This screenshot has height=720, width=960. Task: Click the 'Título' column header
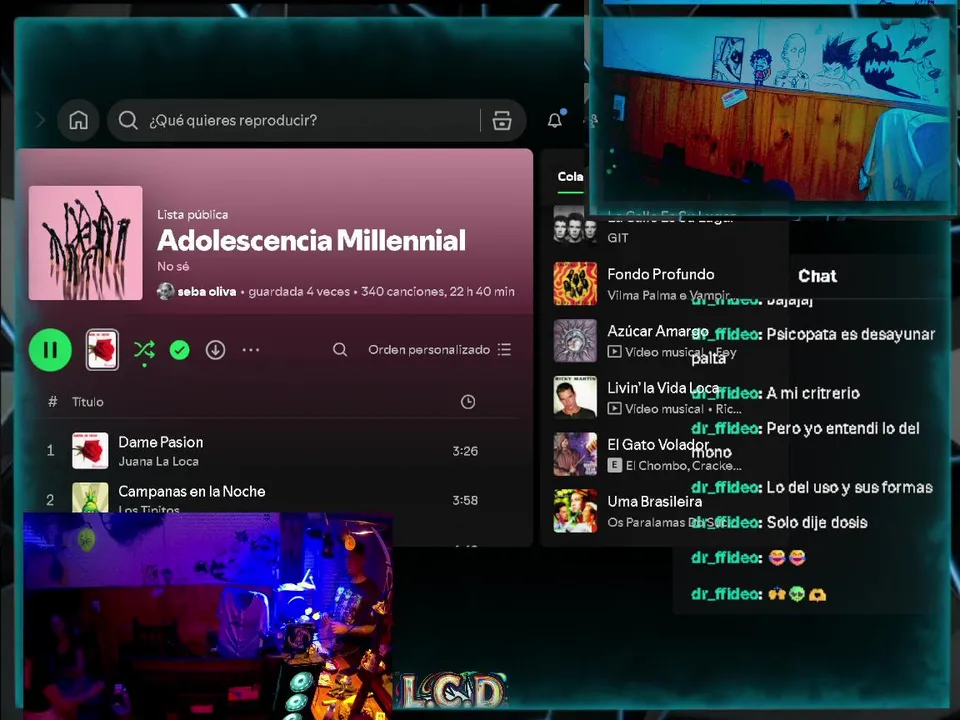click(x=88, y=402)
